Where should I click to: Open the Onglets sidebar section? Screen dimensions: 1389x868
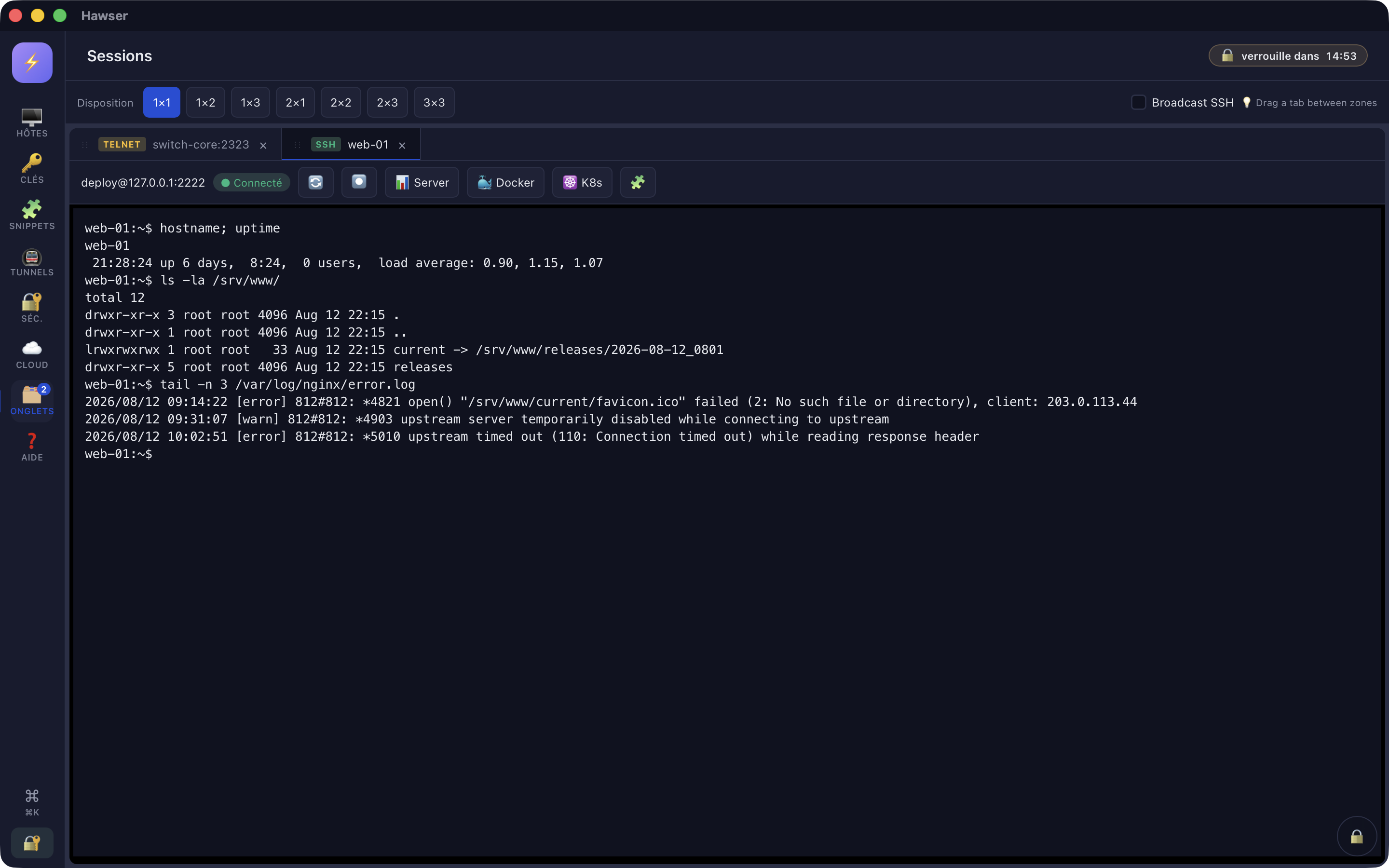(32, 401)
